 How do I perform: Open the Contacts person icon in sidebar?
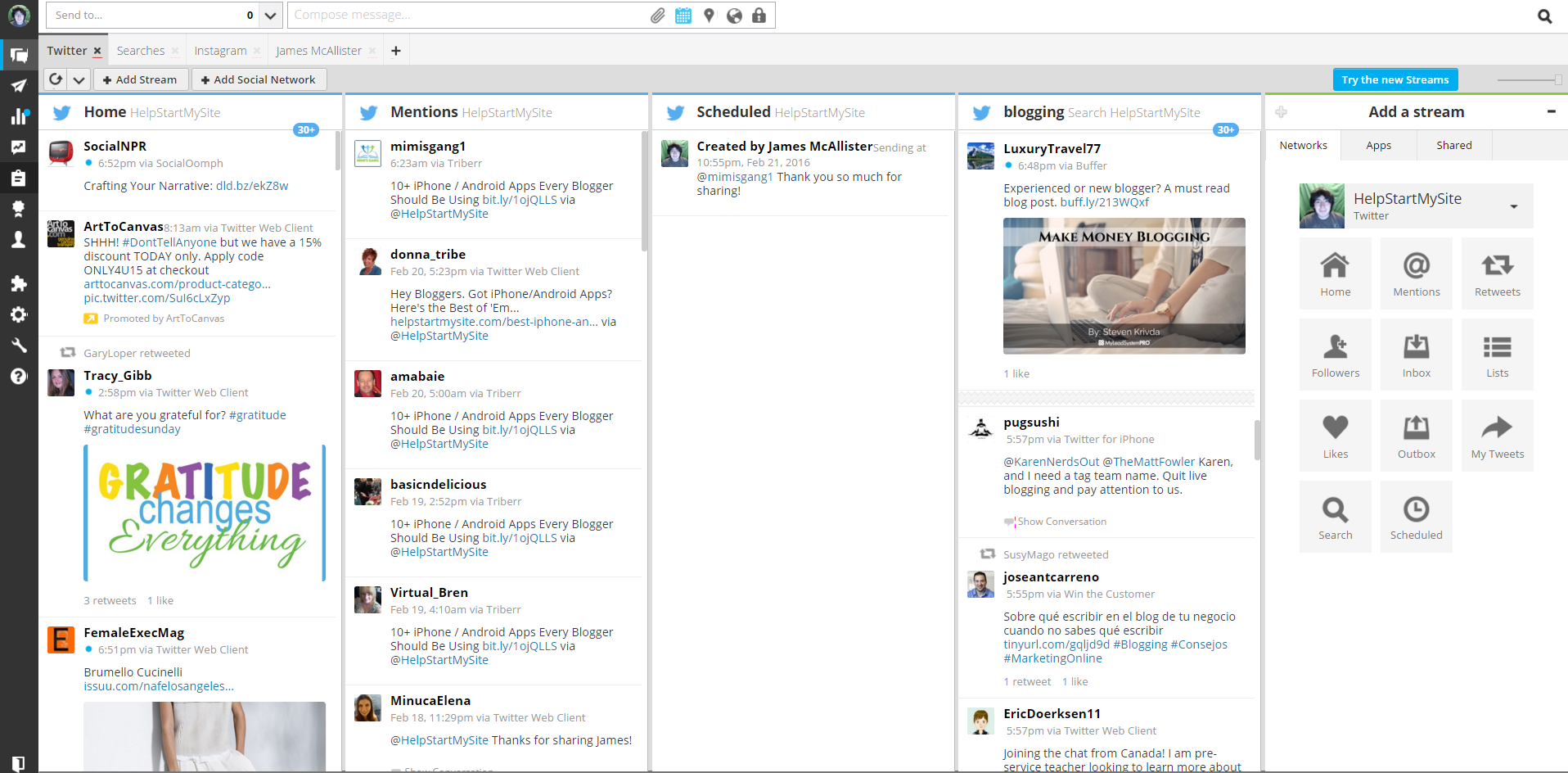[19, 239]
